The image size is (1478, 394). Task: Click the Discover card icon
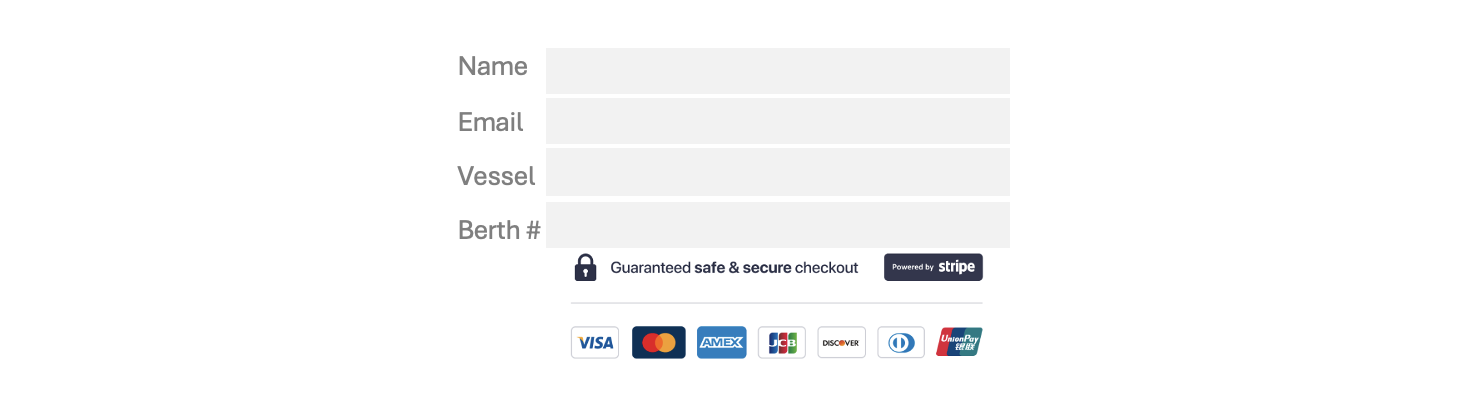click(x=841, y=342)
